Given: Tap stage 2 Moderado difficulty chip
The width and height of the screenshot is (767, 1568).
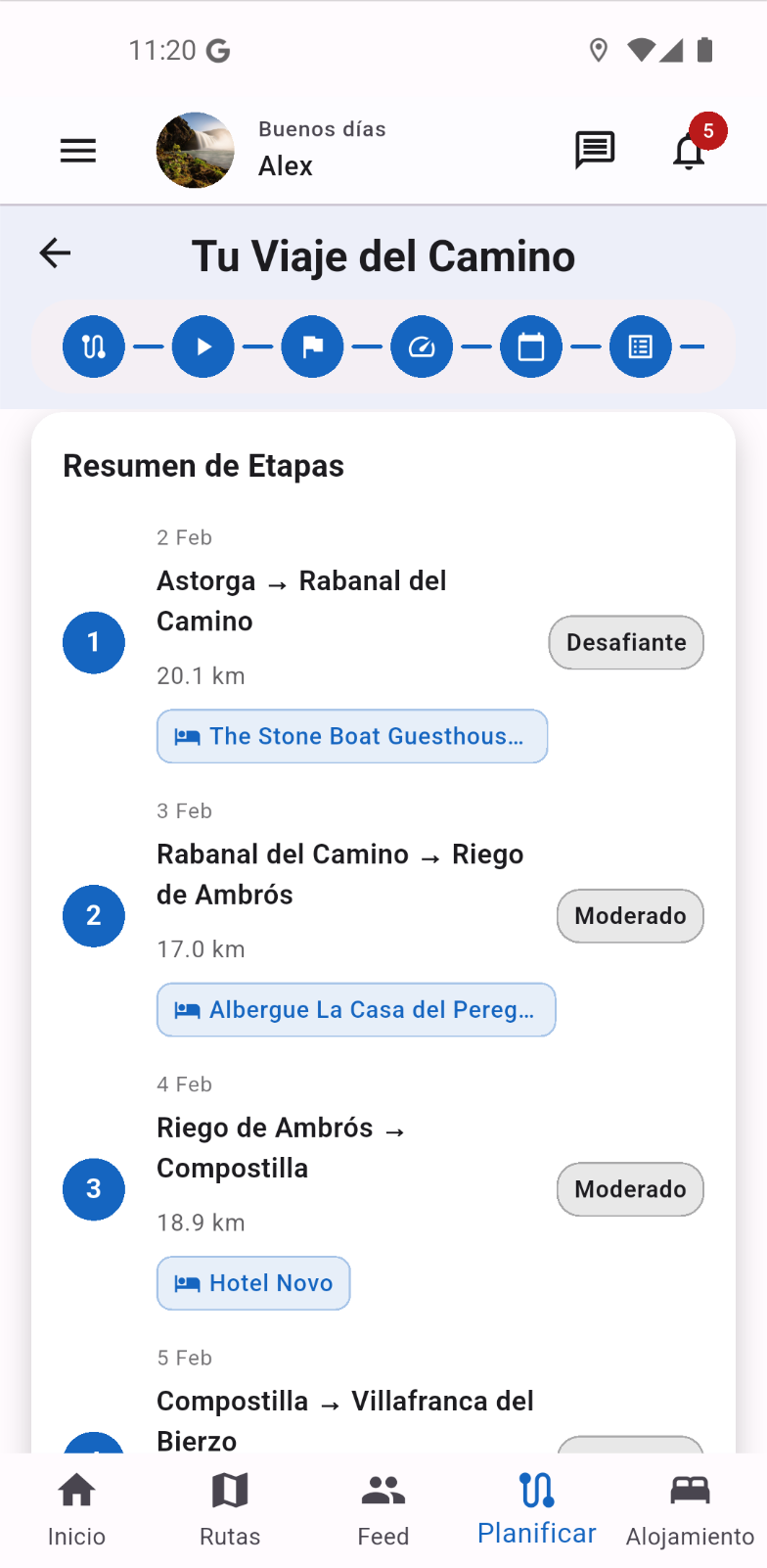Looking at the screenshot, I should 630,916.
